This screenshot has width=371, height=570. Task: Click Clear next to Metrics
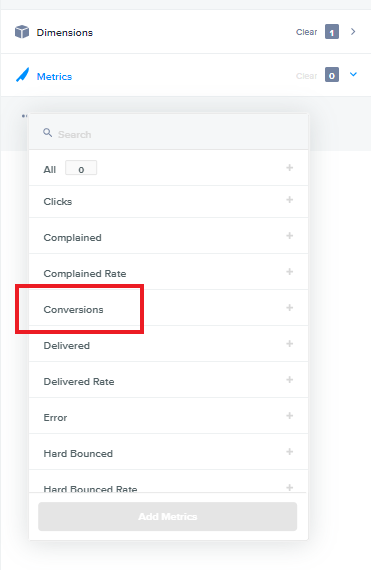(x=306, y=76)
